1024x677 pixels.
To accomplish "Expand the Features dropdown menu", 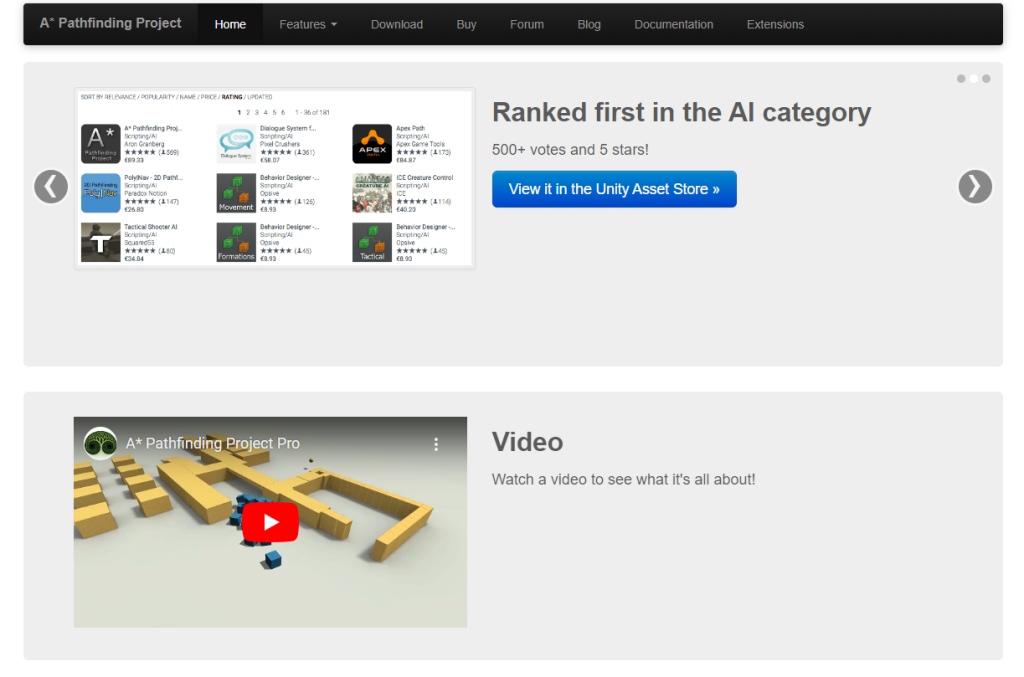I will point(308,24).
